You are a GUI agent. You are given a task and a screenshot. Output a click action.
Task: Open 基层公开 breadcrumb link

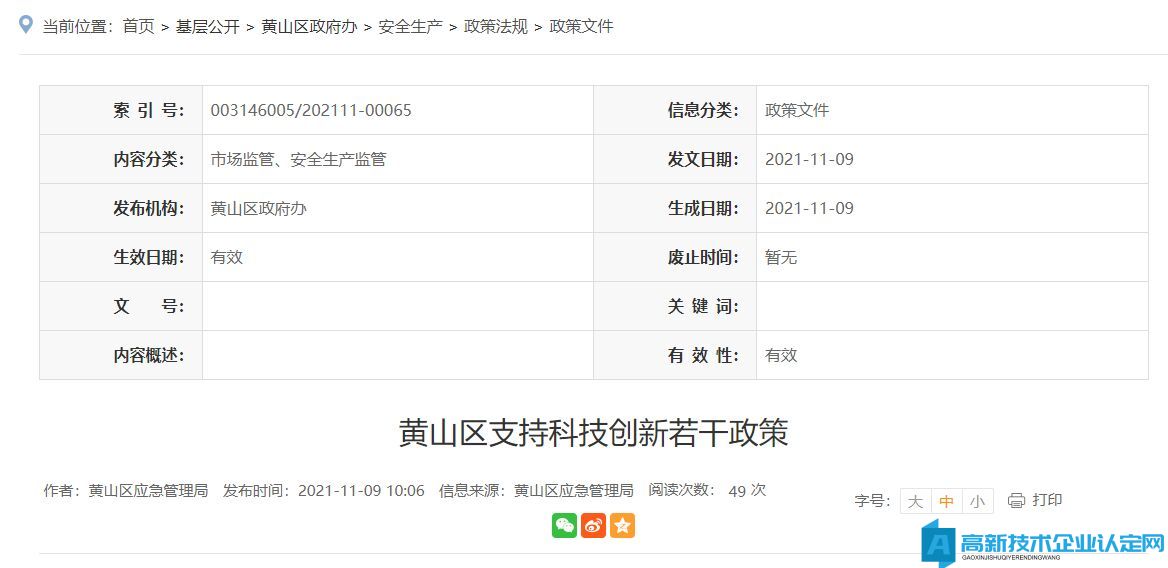[208, 27]
